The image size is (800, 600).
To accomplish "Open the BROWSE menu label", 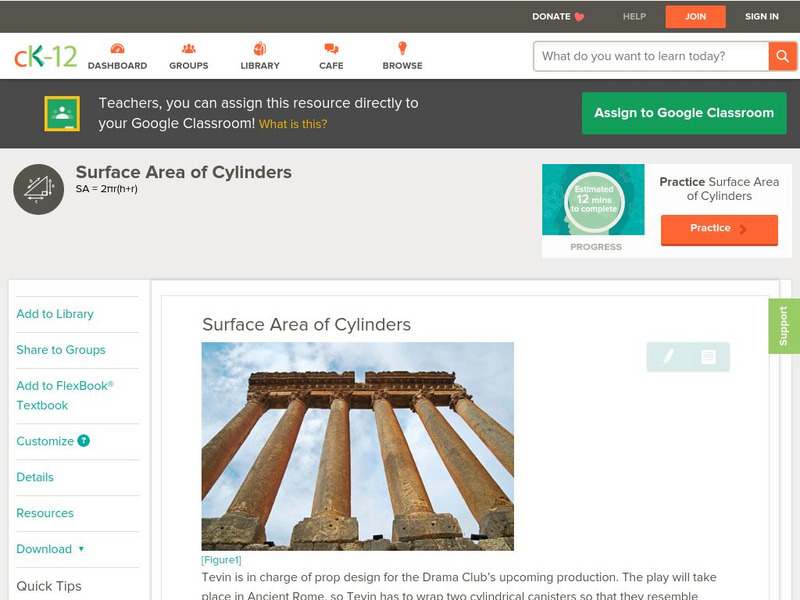I will [403, 66].
